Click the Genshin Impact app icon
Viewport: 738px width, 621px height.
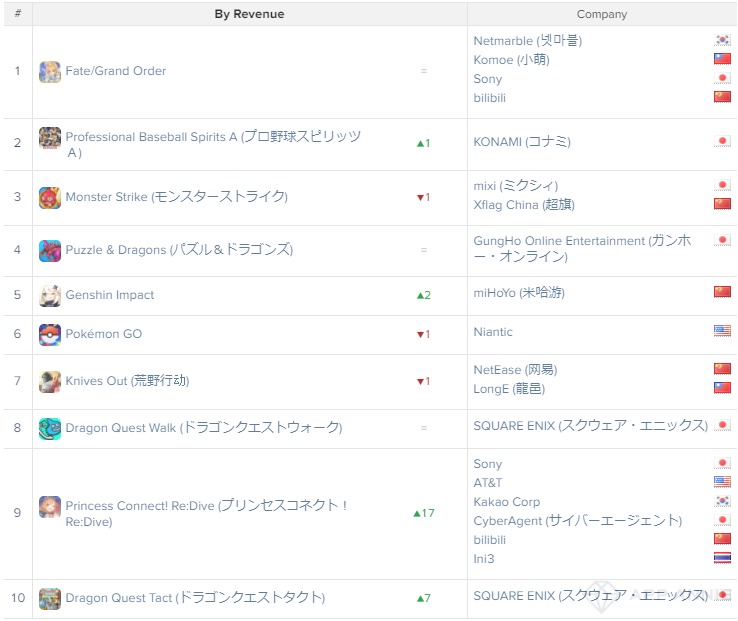(49, 296)
